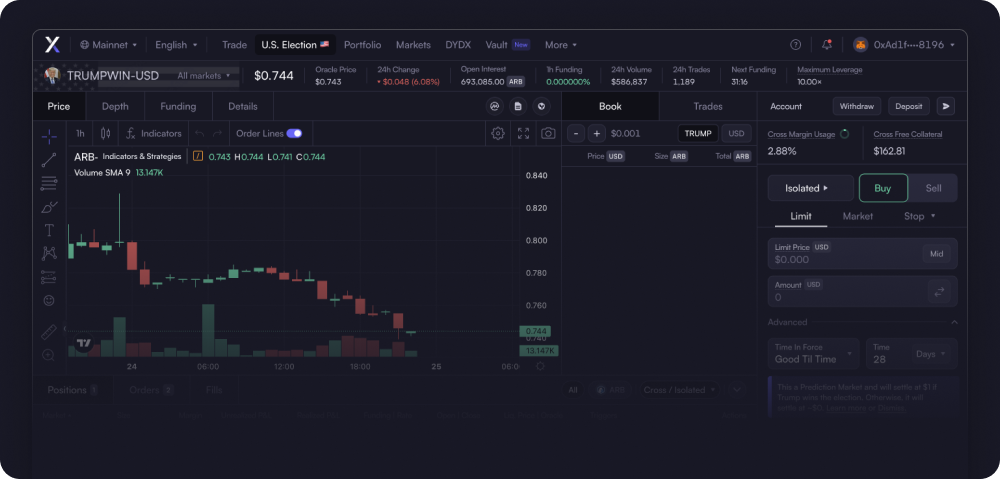The height and width of the screenshot is (479, 1000).
Task: Take a chart snapshot with camera icon
Action: (548, 133)
